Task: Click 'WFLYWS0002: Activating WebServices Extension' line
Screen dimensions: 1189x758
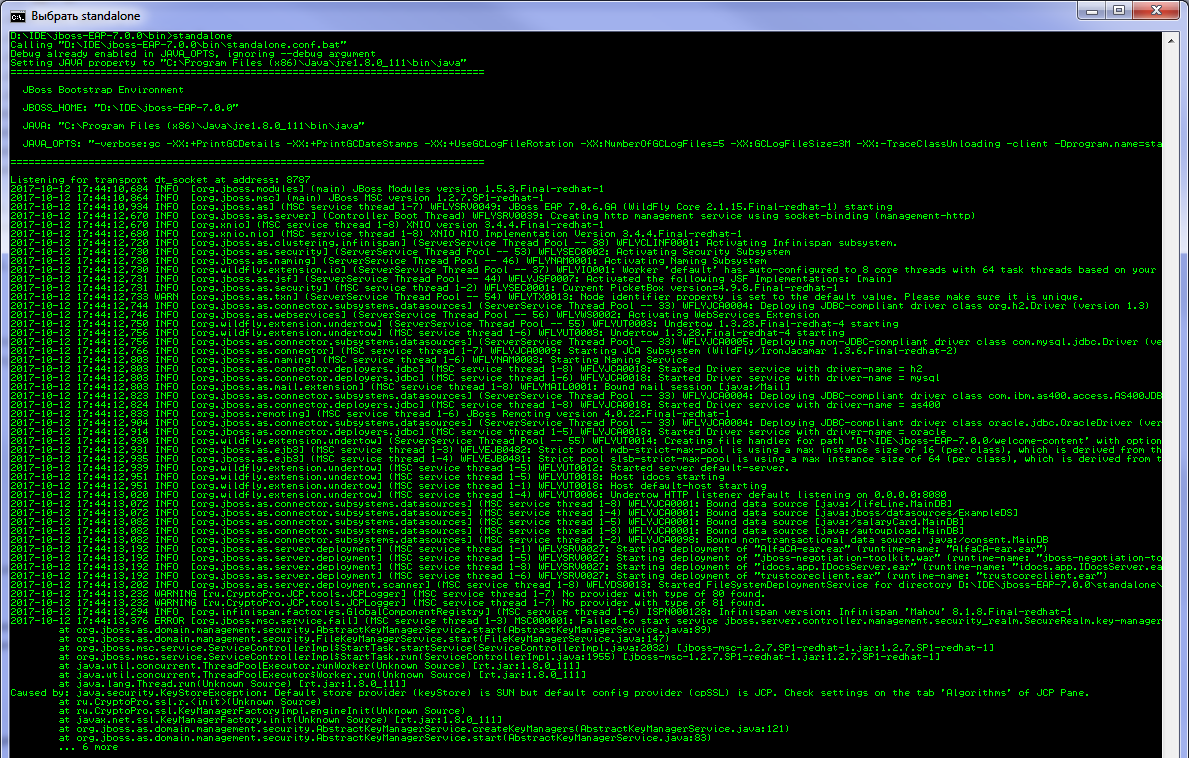Action: pos(416,315)
